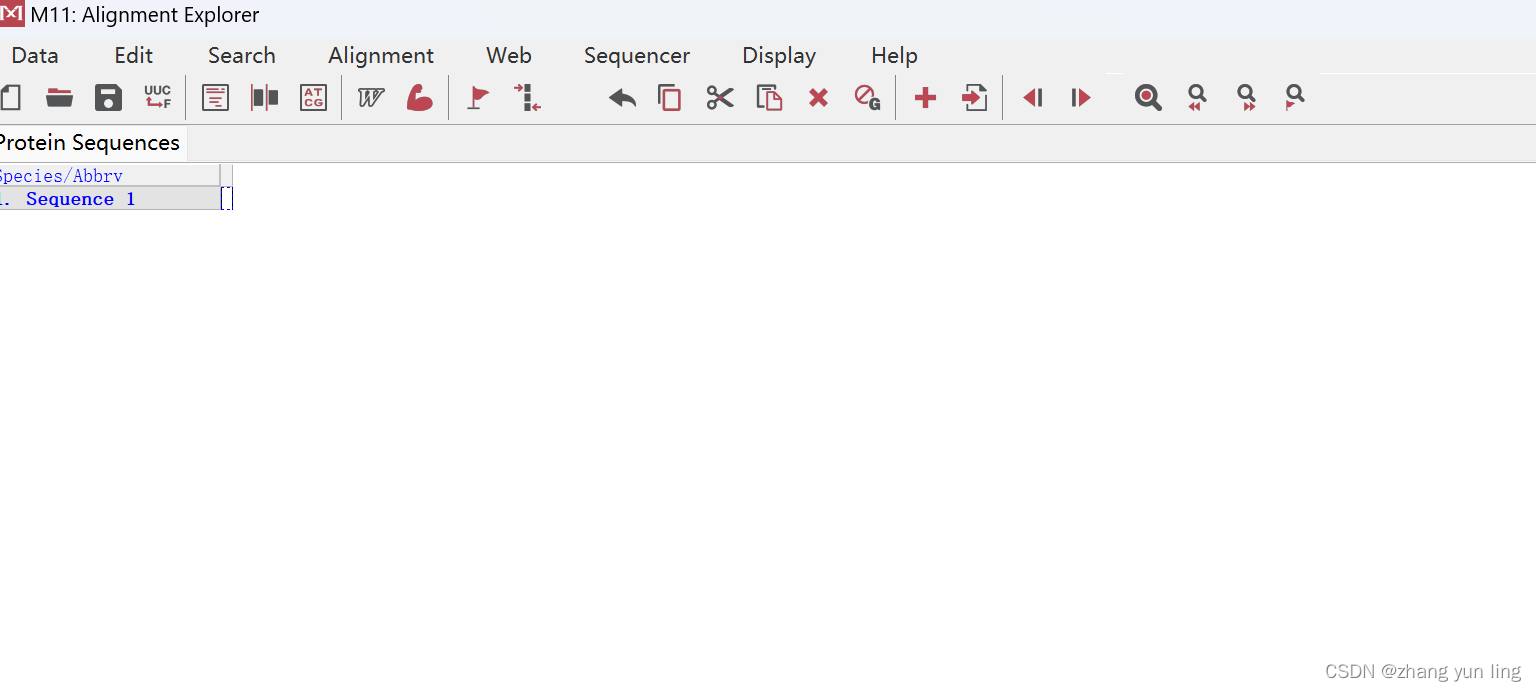Click the UUC to F translate icon
This screenshot has height=691, width=1536.
pyautogui.click(x=158, y=97)
